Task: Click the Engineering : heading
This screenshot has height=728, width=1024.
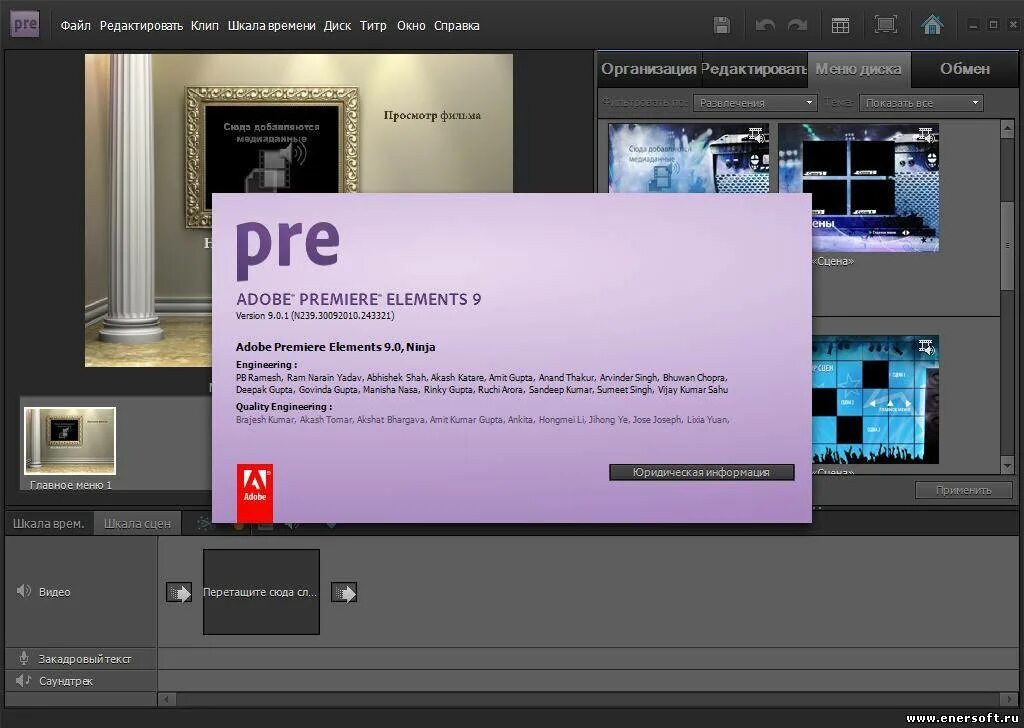Action: click(266, 364)
